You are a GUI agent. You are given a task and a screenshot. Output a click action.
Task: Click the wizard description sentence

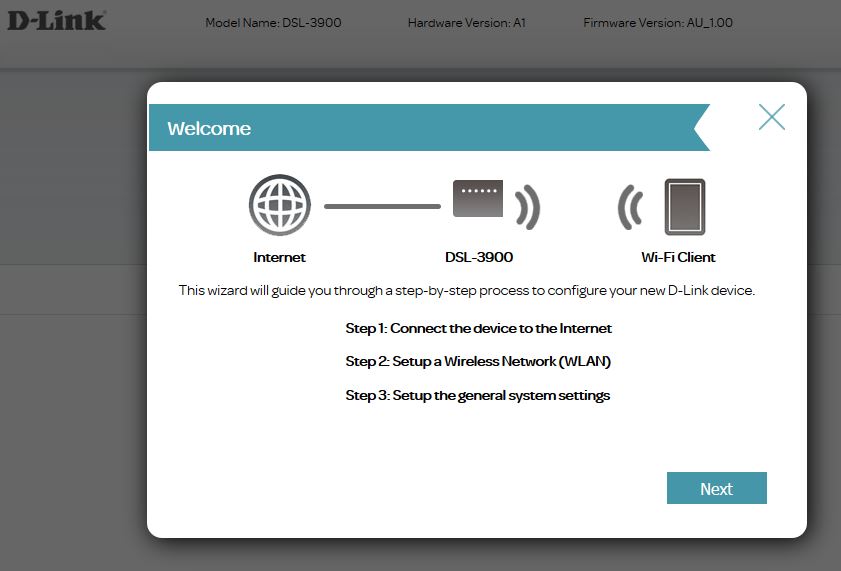[467, 291]
